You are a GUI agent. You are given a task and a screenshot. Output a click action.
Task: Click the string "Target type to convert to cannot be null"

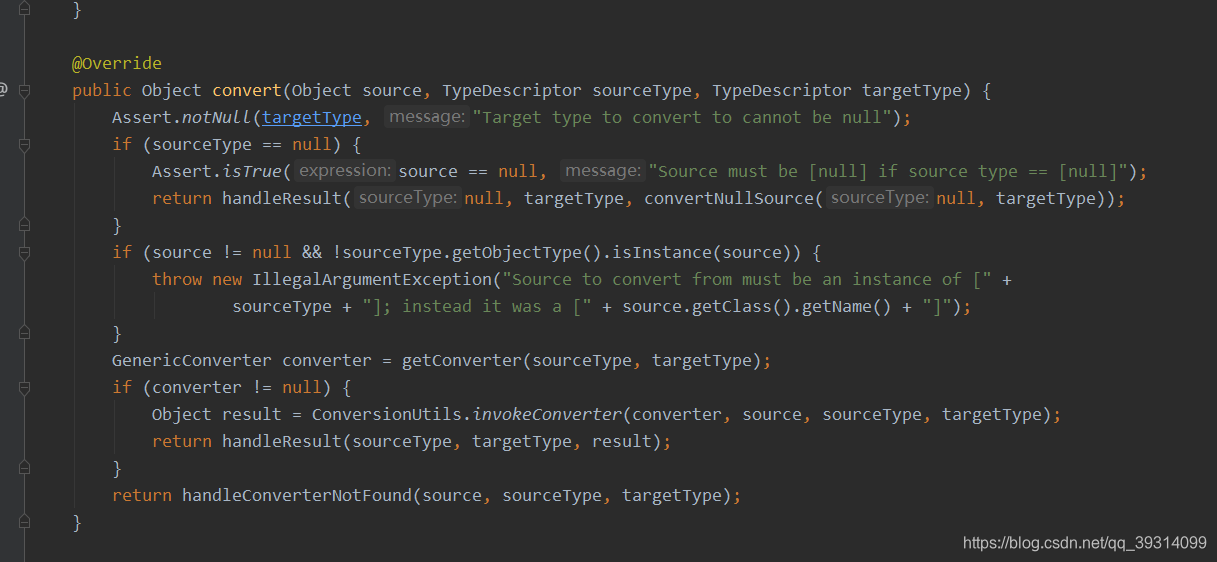point(682,117)
